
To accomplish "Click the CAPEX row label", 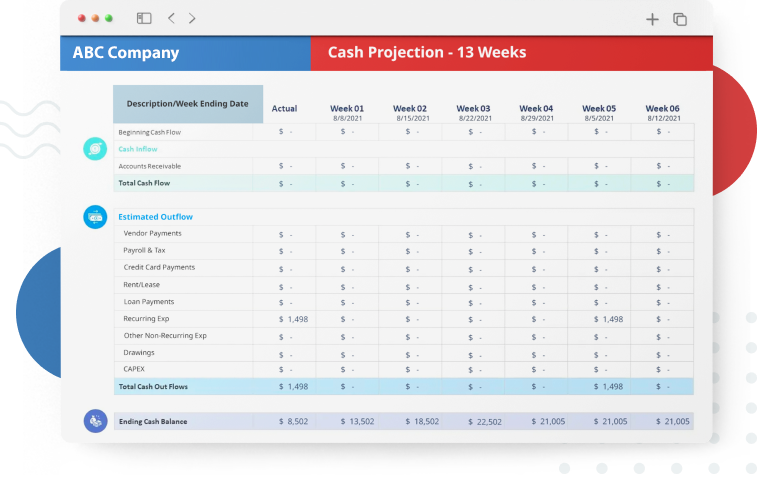I will pyautogui.click(x=134, y=369).
